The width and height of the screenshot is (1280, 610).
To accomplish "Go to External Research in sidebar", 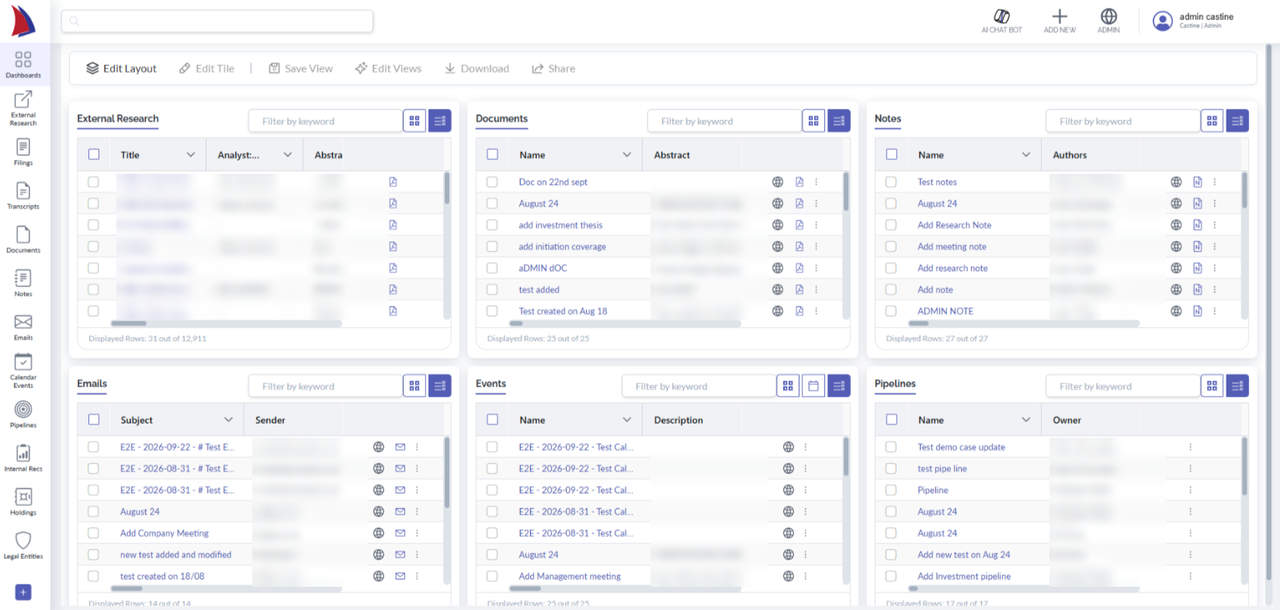I will click(23, 108).
